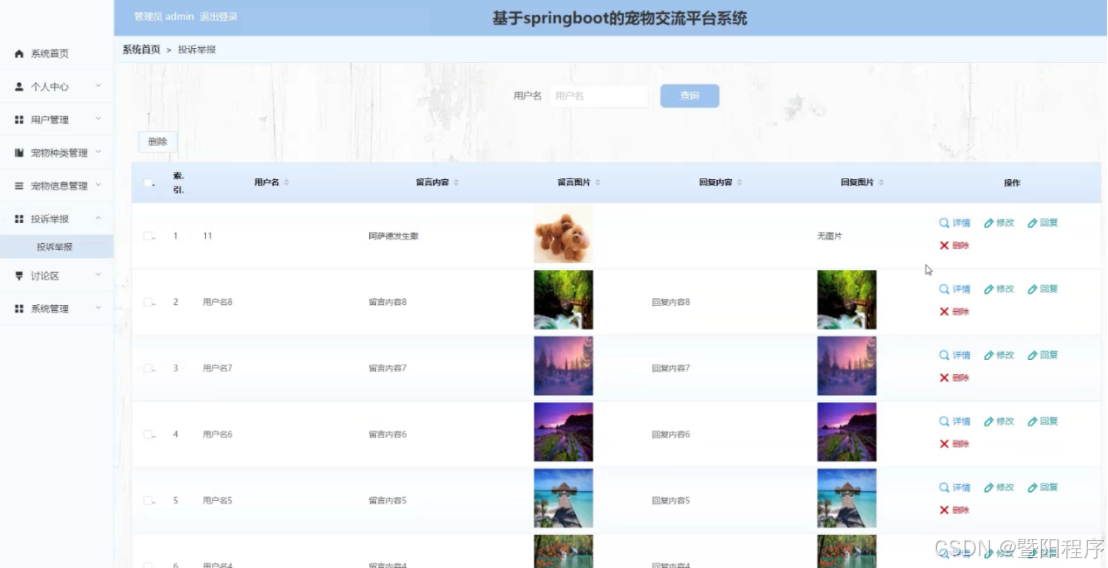
Task: Click 回复 for 用户名5 row
Action: point(1042,487)
